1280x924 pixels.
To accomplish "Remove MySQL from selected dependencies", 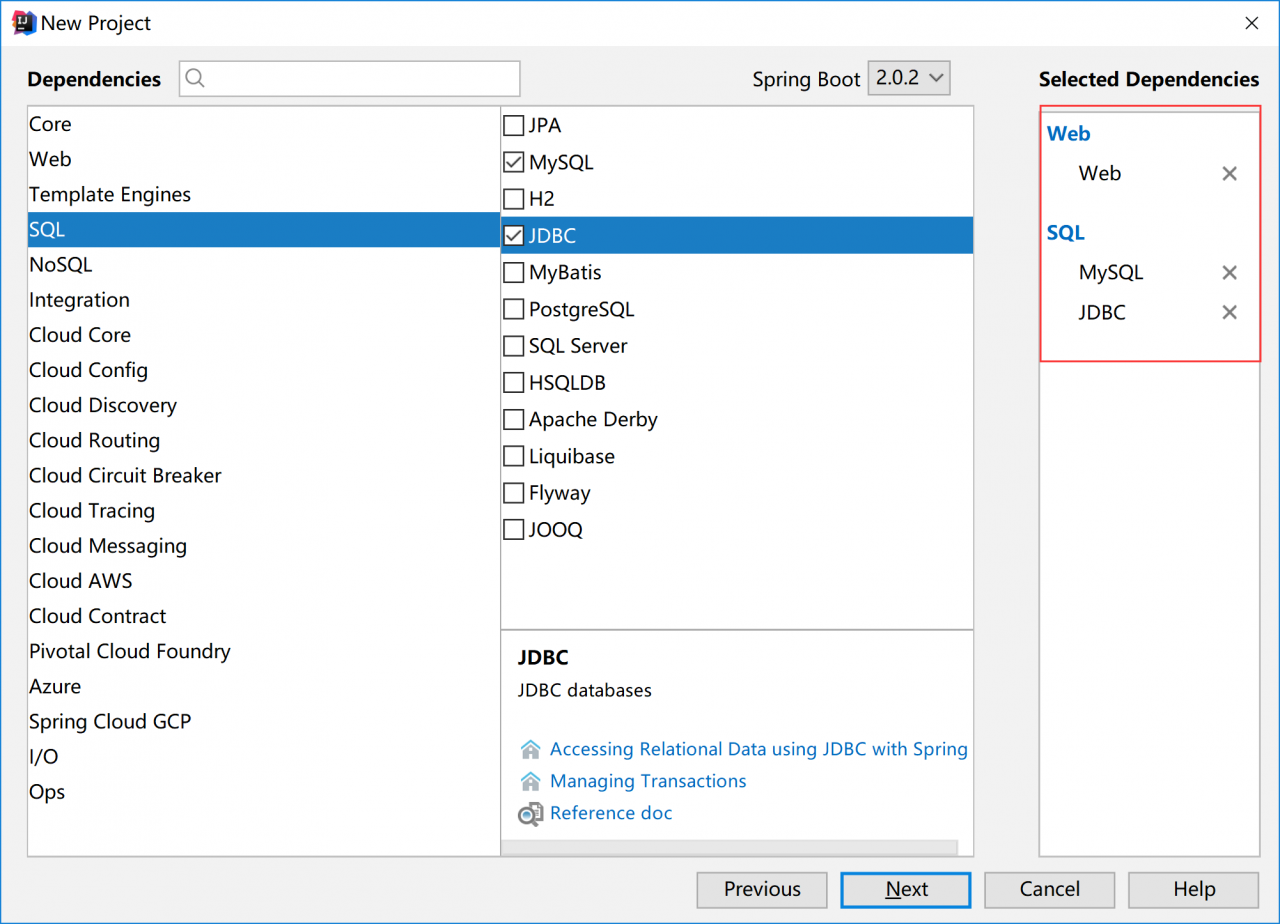I will tap(1229, 273).
